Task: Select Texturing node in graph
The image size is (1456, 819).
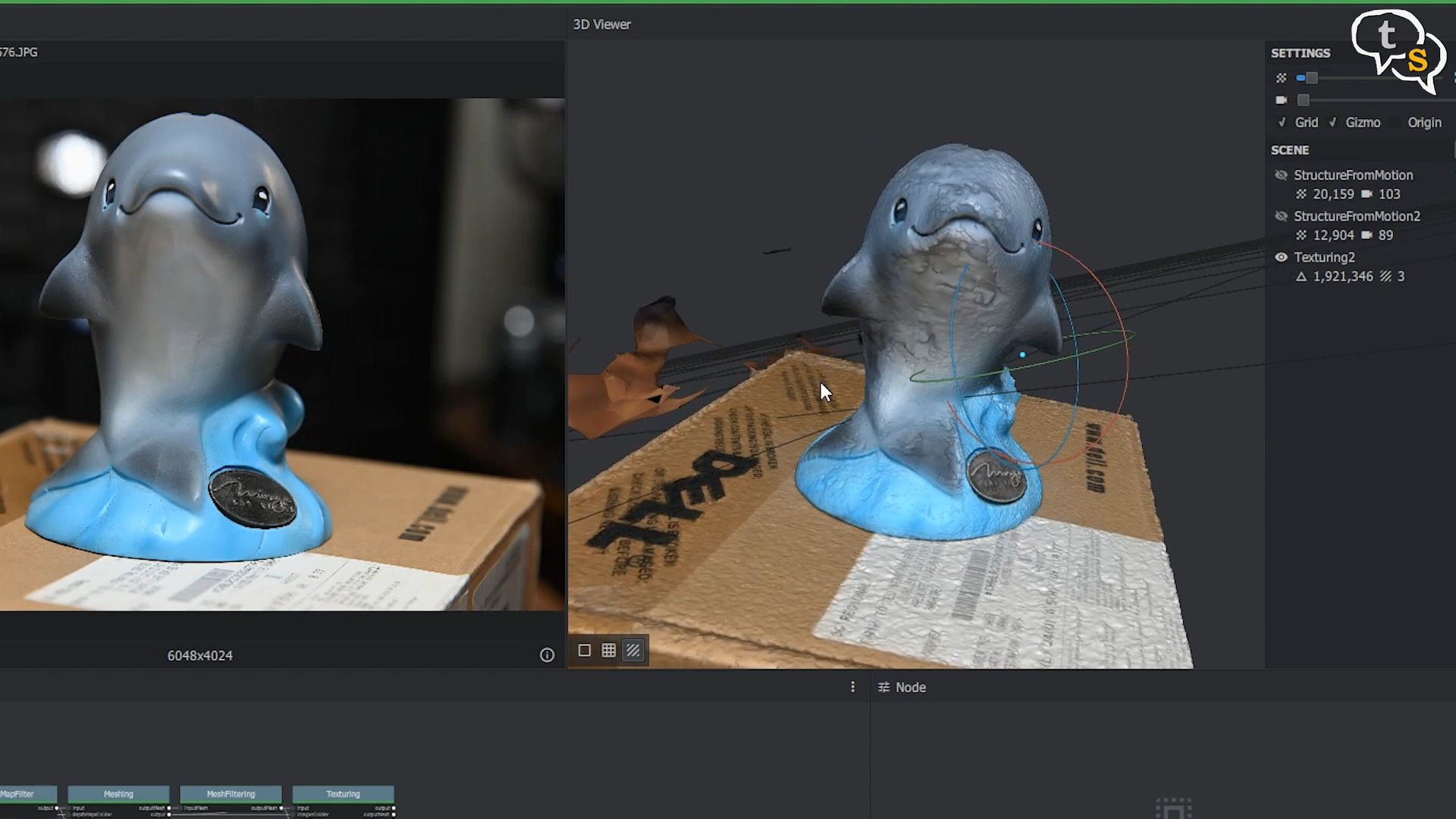Action: (343, 794)
